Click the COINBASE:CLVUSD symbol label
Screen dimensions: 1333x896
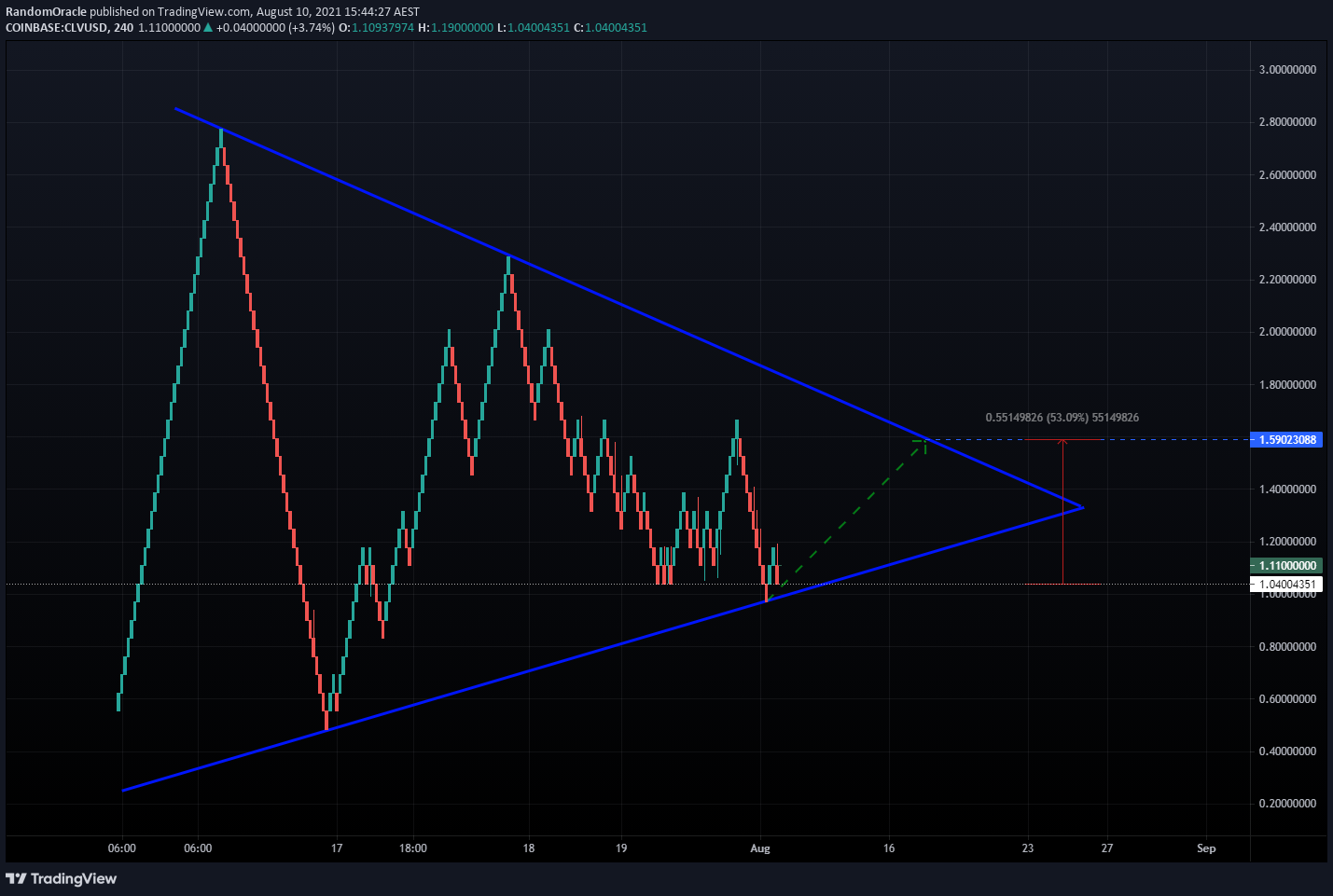(56, 28)
